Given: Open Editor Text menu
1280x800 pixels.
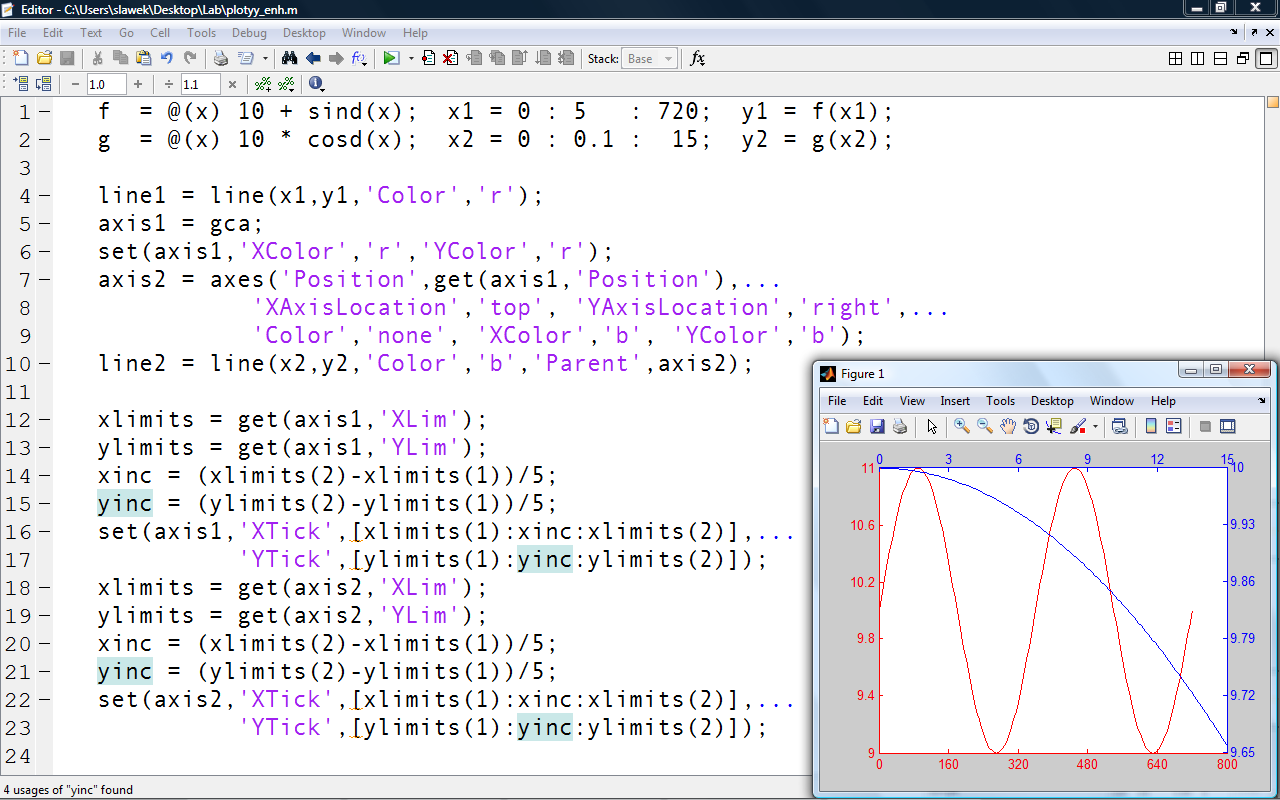Looking at the screenshot, I should pyautogui.click(x=91, y=33).
